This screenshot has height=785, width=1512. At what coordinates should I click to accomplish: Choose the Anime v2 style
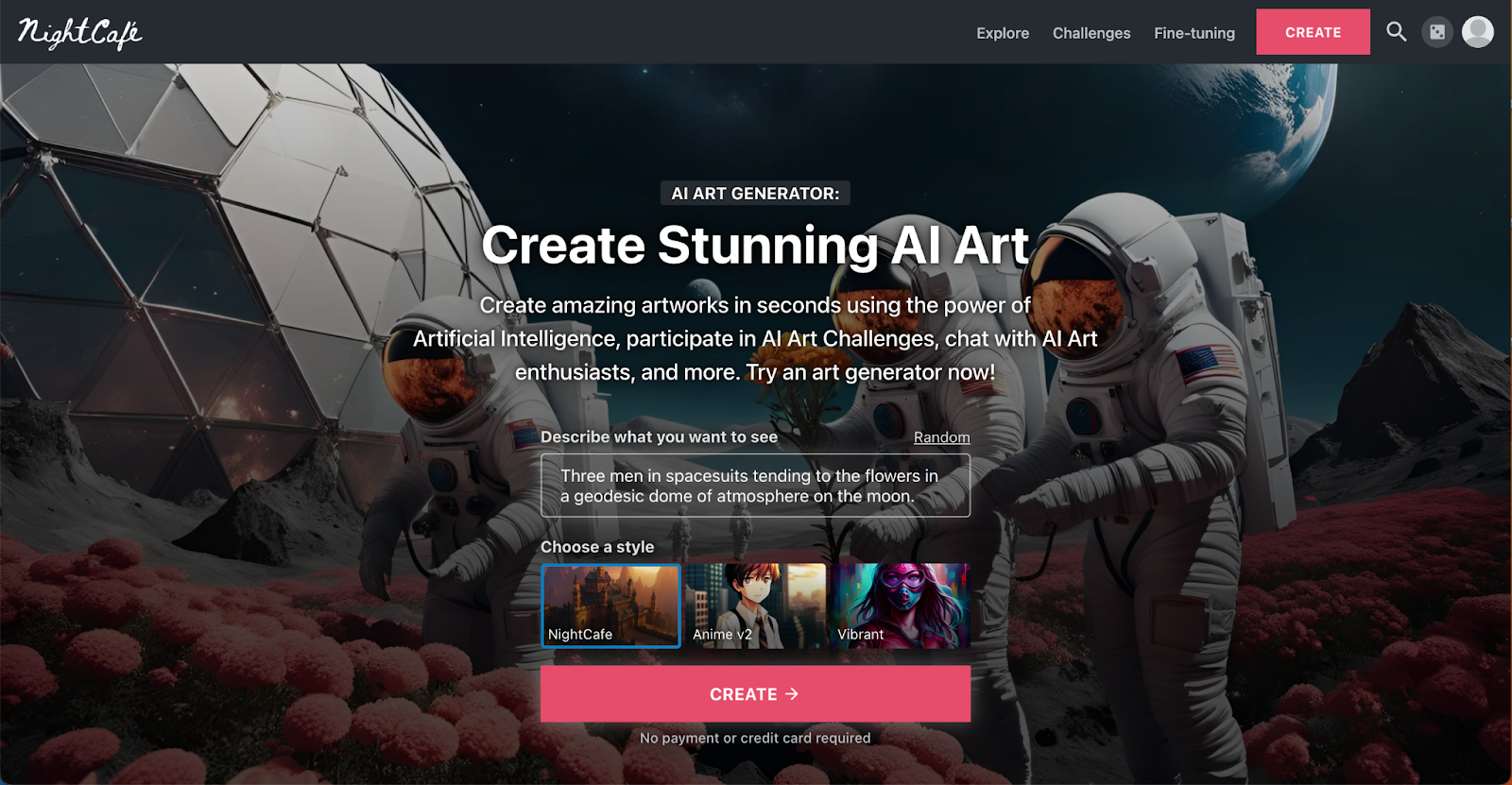(x=755, y=606)
